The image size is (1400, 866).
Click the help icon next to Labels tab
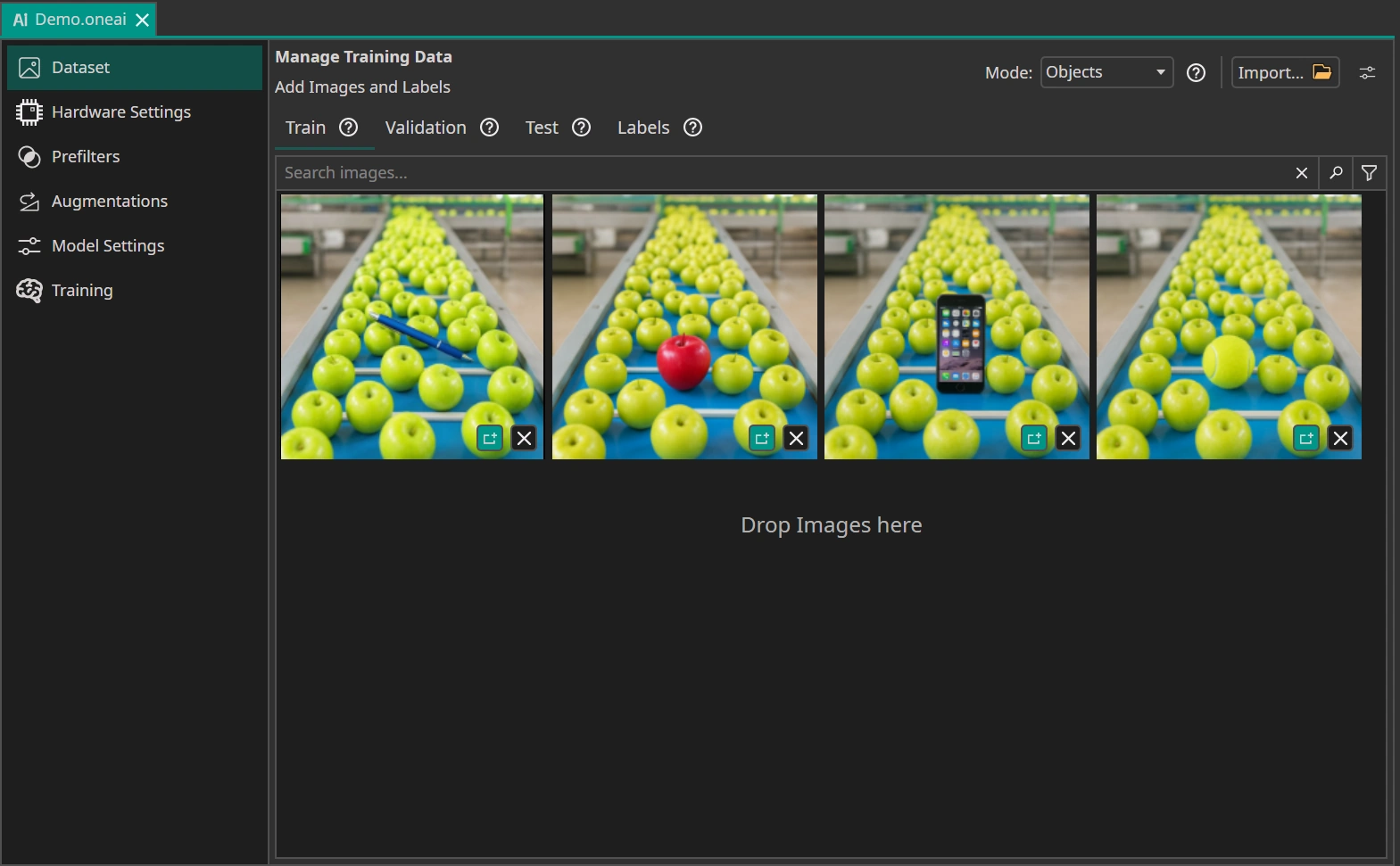click(692, 128)
